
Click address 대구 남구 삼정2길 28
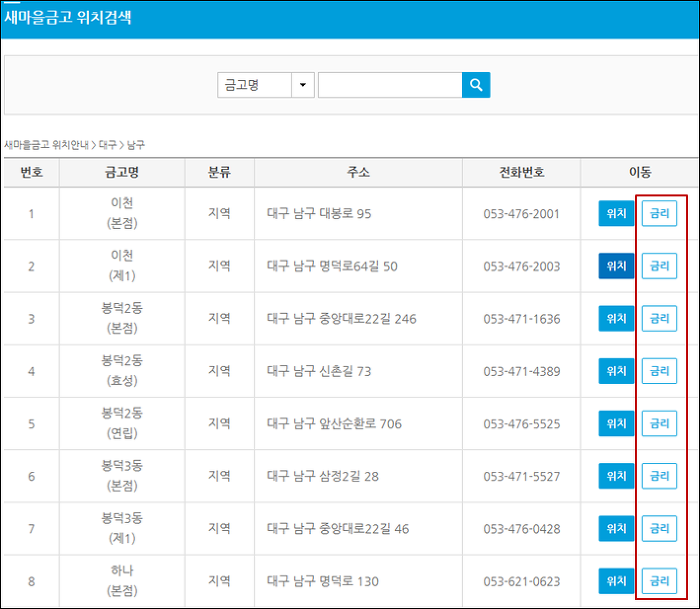click(x=323, y=476)
